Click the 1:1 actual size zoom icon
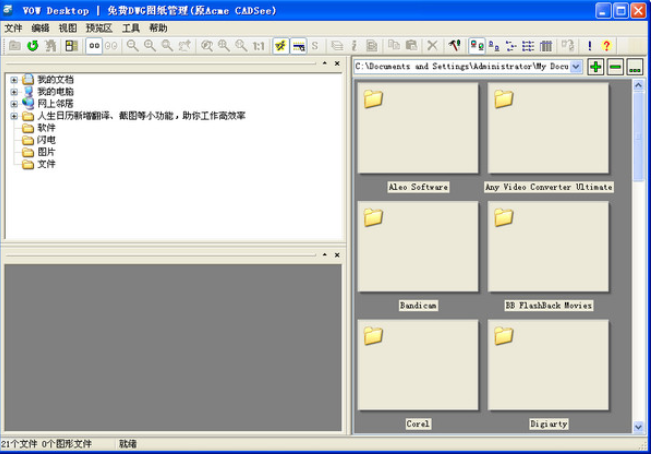 259,46
